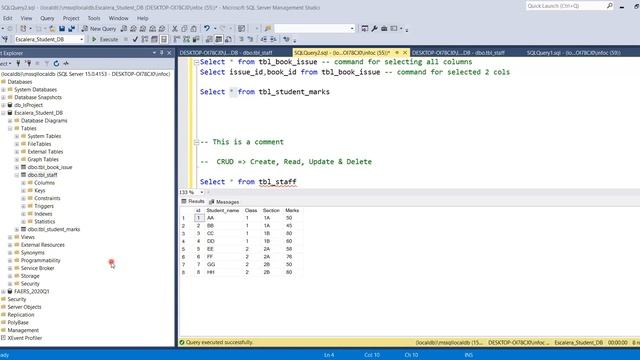640x360 pixels.
Task: Switch to the SQLQuery1.sql tab
Action: 573,53
